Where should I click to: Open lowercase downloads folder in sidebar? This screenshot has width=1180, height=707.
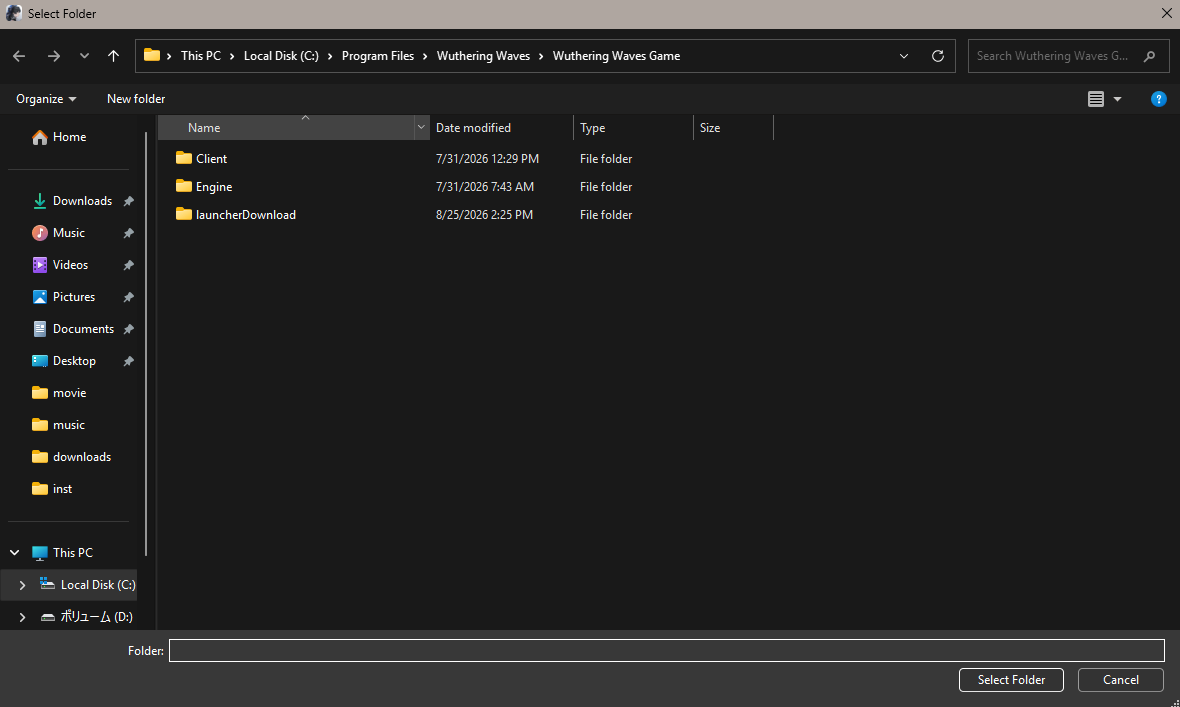(x=73, y=457)
